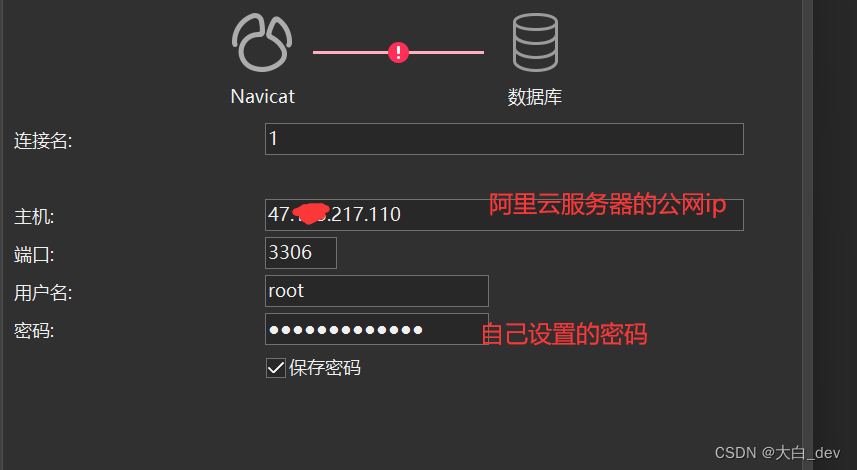Select the 主机 host IP address field

(504, 215)
